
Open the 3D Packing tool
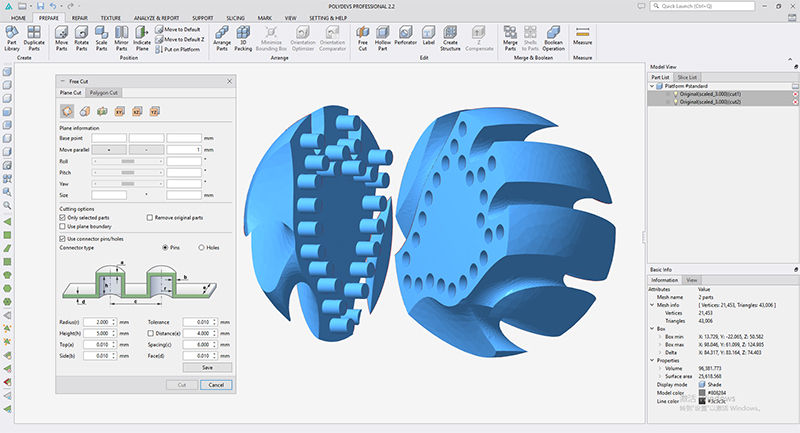pos(243,38)
